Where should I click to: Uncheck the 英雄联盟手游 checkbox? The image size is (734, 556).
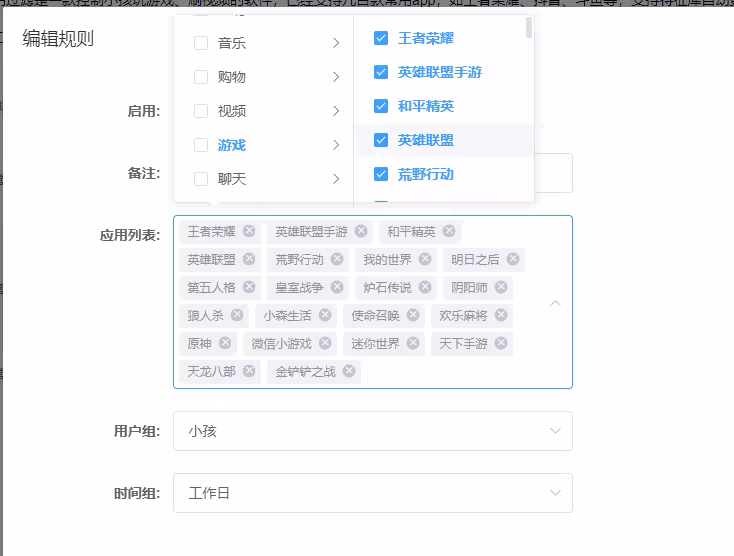point(381,72)
